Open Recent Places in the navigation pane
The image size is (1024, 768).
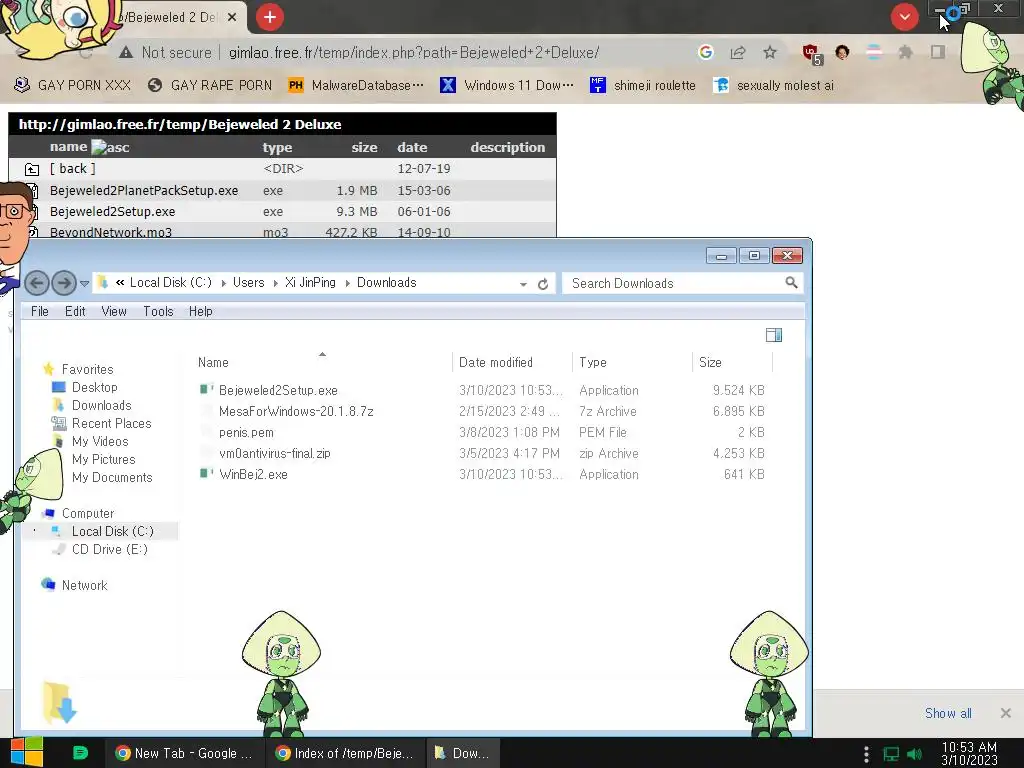click(112, 423)
